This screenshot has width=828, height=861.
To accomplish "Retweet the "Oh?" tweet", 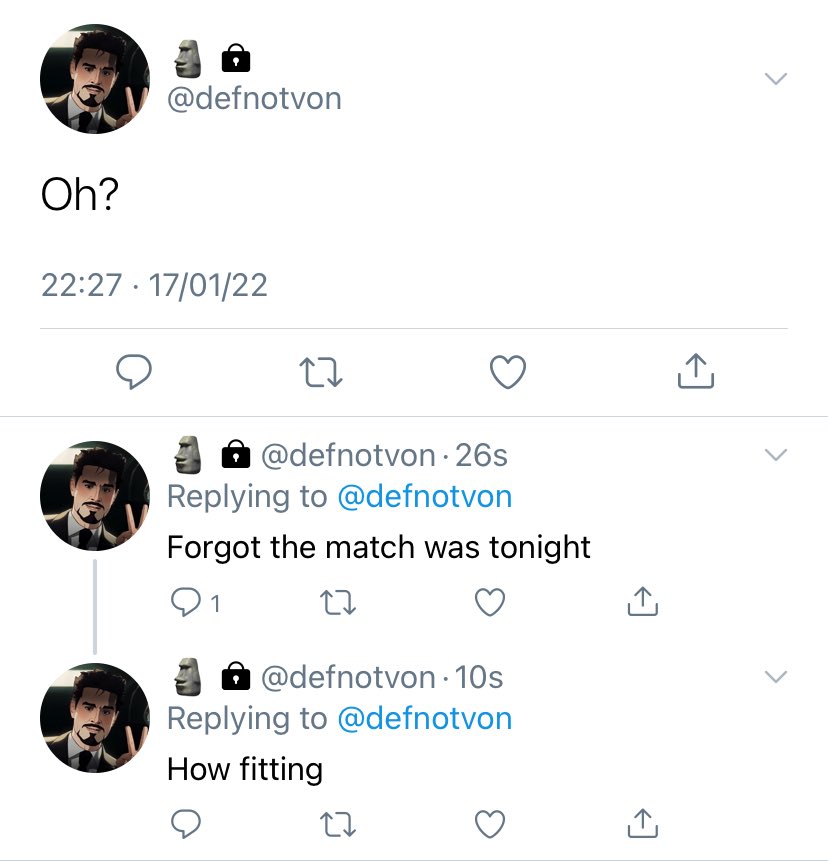I will click(321, 372).
